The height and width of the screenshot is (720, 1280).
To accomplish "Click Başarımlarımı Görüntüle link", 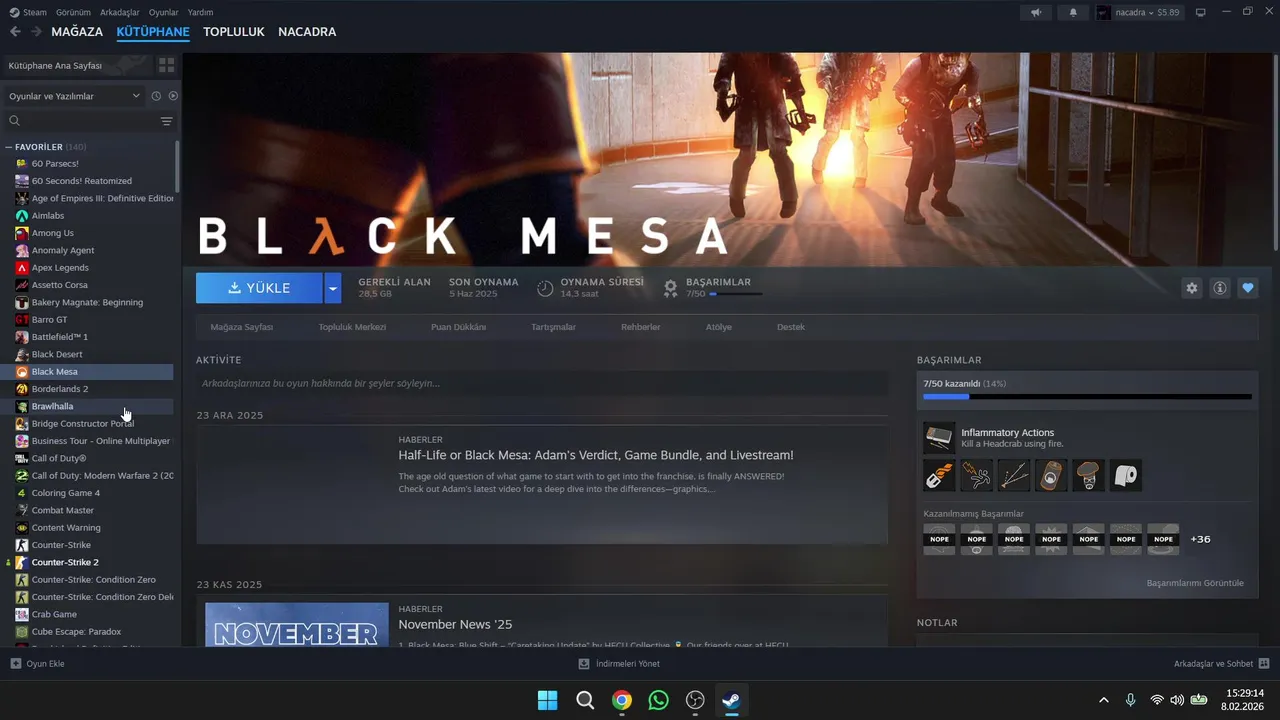I will [x=1195, y=583].
